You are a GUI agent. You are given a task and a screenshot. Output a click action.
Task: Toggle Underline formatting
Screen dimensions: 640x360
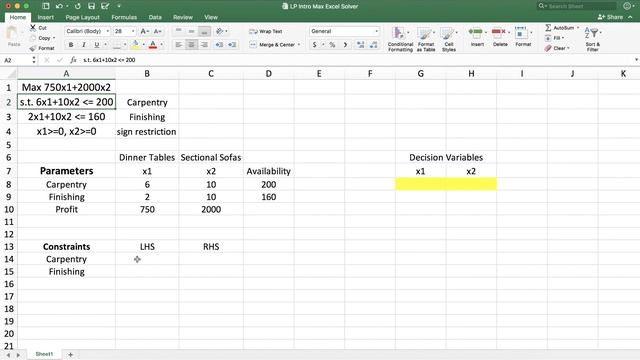[97, 44]
